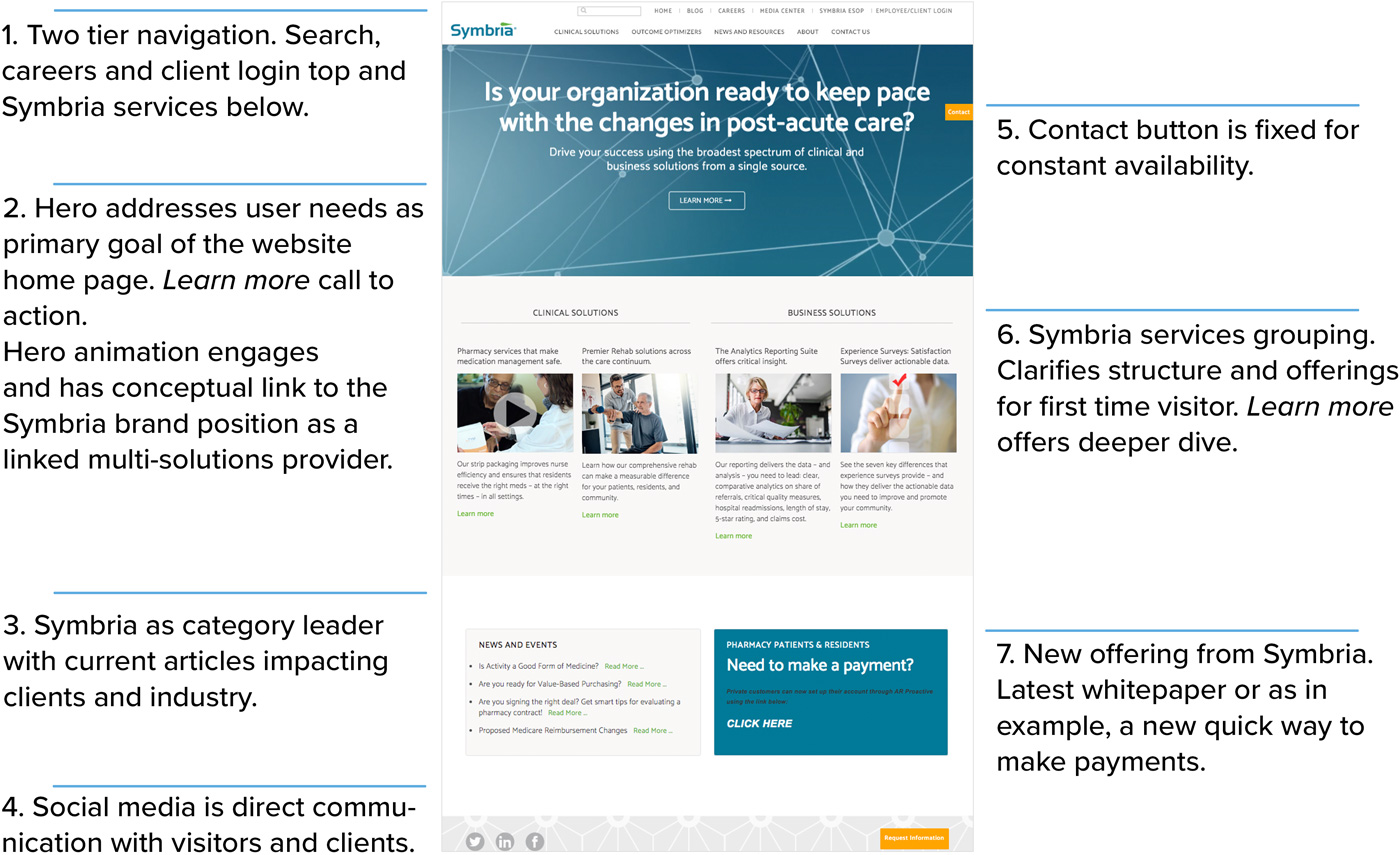Click Learn more under strip packaging description
The width and height of the screenshot is (1400, 855).
[477, 513]
